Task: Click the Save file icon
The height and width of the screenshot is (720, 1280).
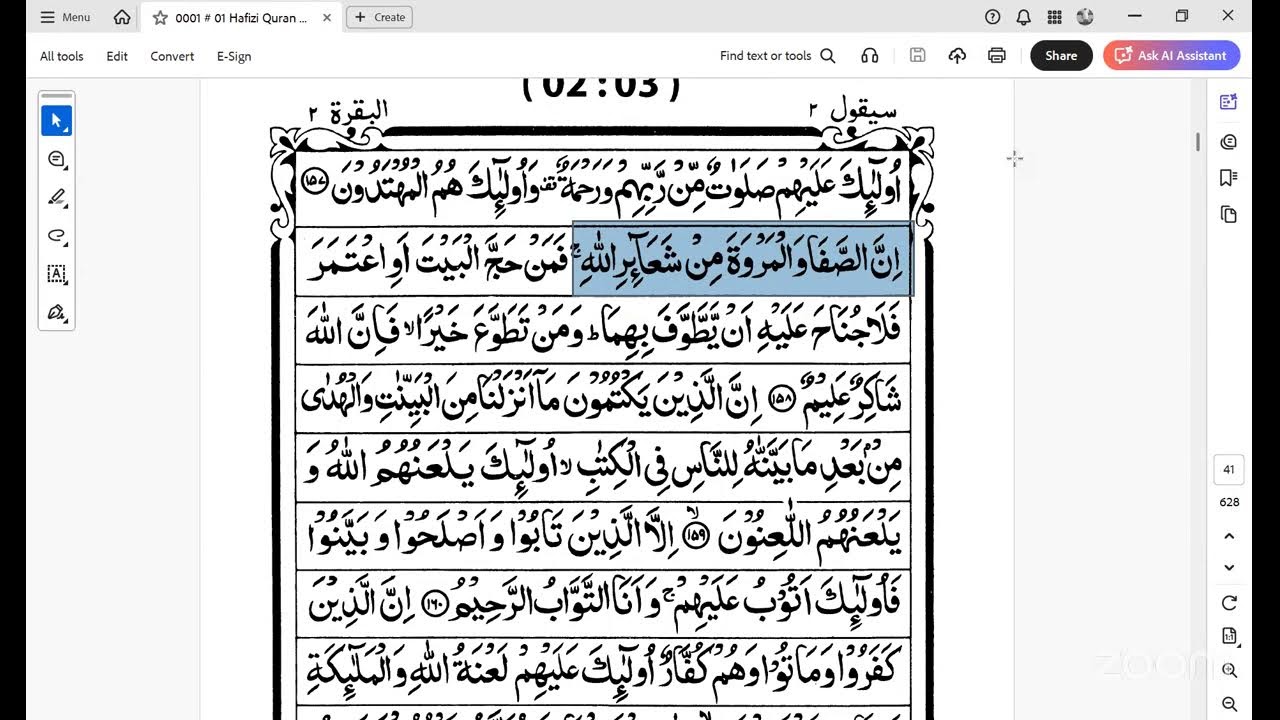Action: [x=917, y=56]
